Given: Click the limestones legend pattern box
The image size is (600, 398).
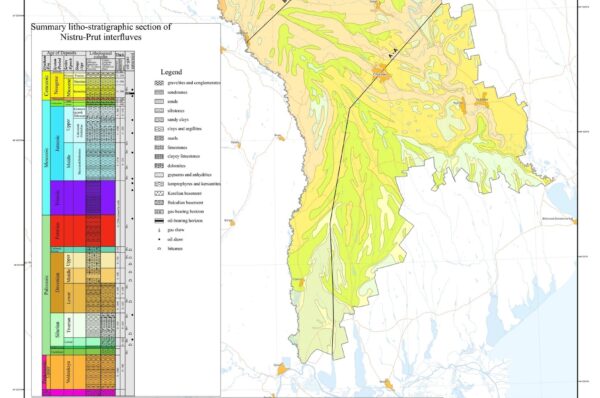Looking at the screenshot, I should tap(159, 147).
